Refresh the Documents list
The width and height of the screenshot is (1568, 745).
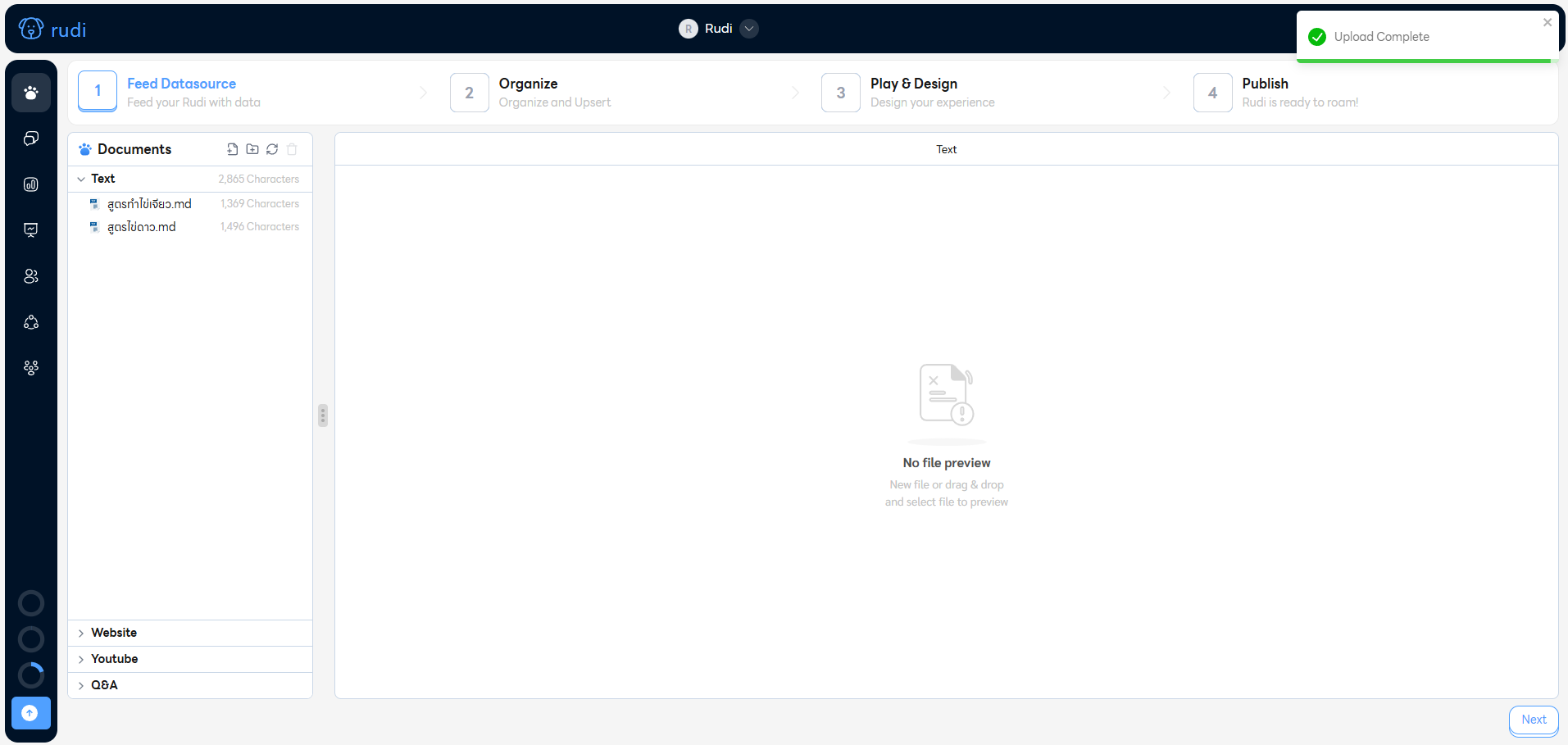pos(271,149)
